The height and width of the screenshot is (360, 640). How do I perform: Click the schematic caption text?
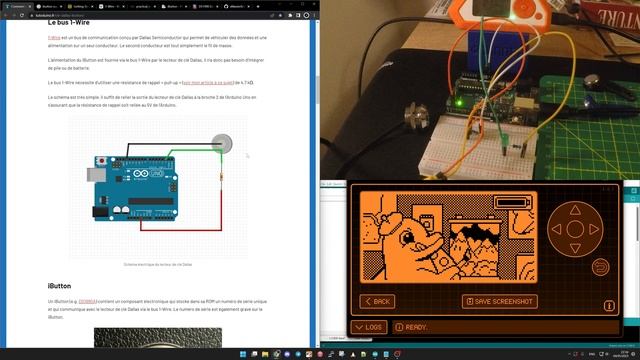158,264
